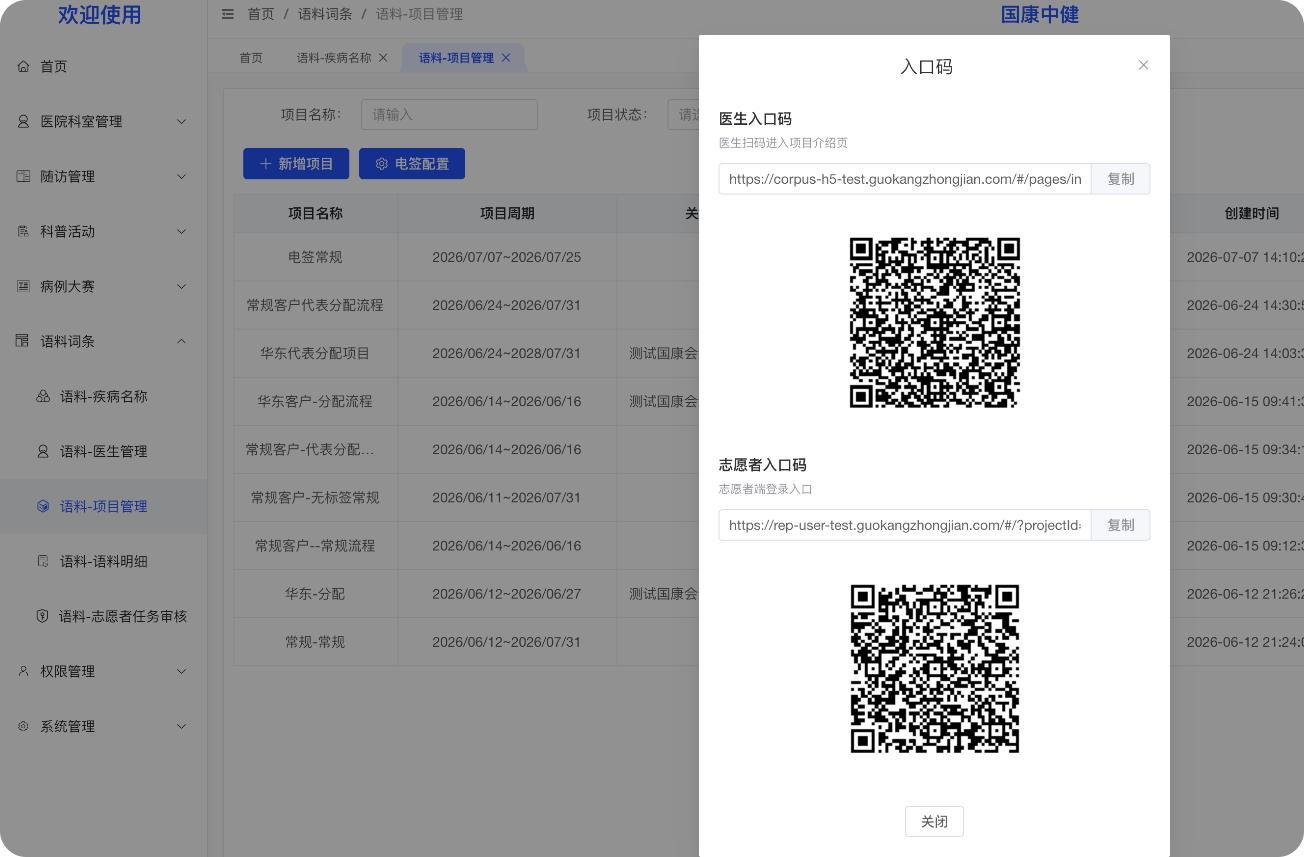
Task: Click the 病例大赛 icon in sidebar
Action: 23,286
